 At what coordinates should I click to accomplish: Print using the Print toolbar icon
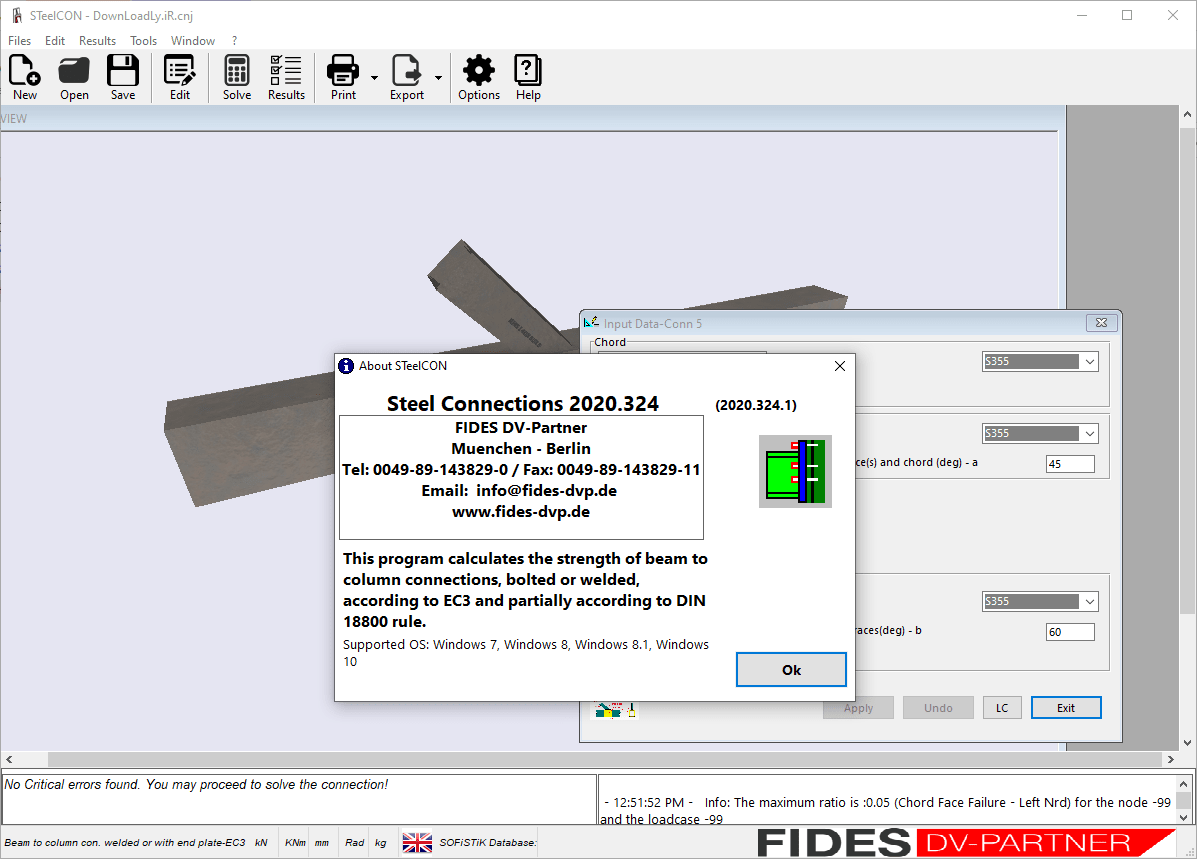343,77
